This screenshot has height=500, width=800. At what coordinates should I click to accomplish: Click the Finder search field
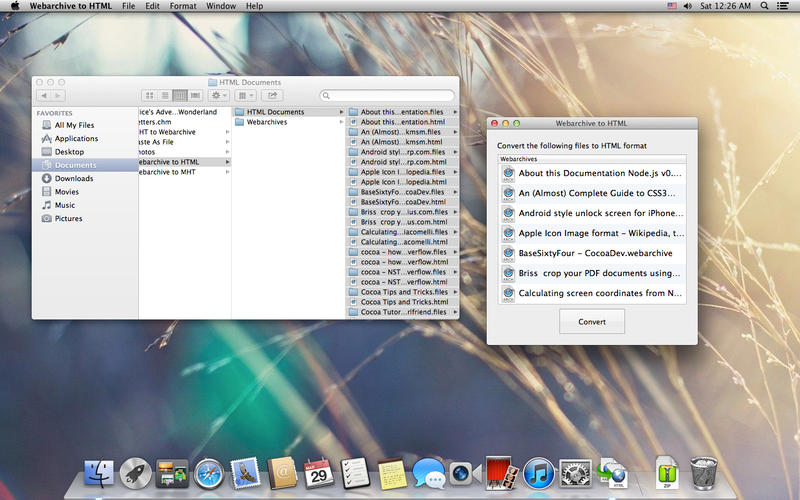(x=387, y=95)
